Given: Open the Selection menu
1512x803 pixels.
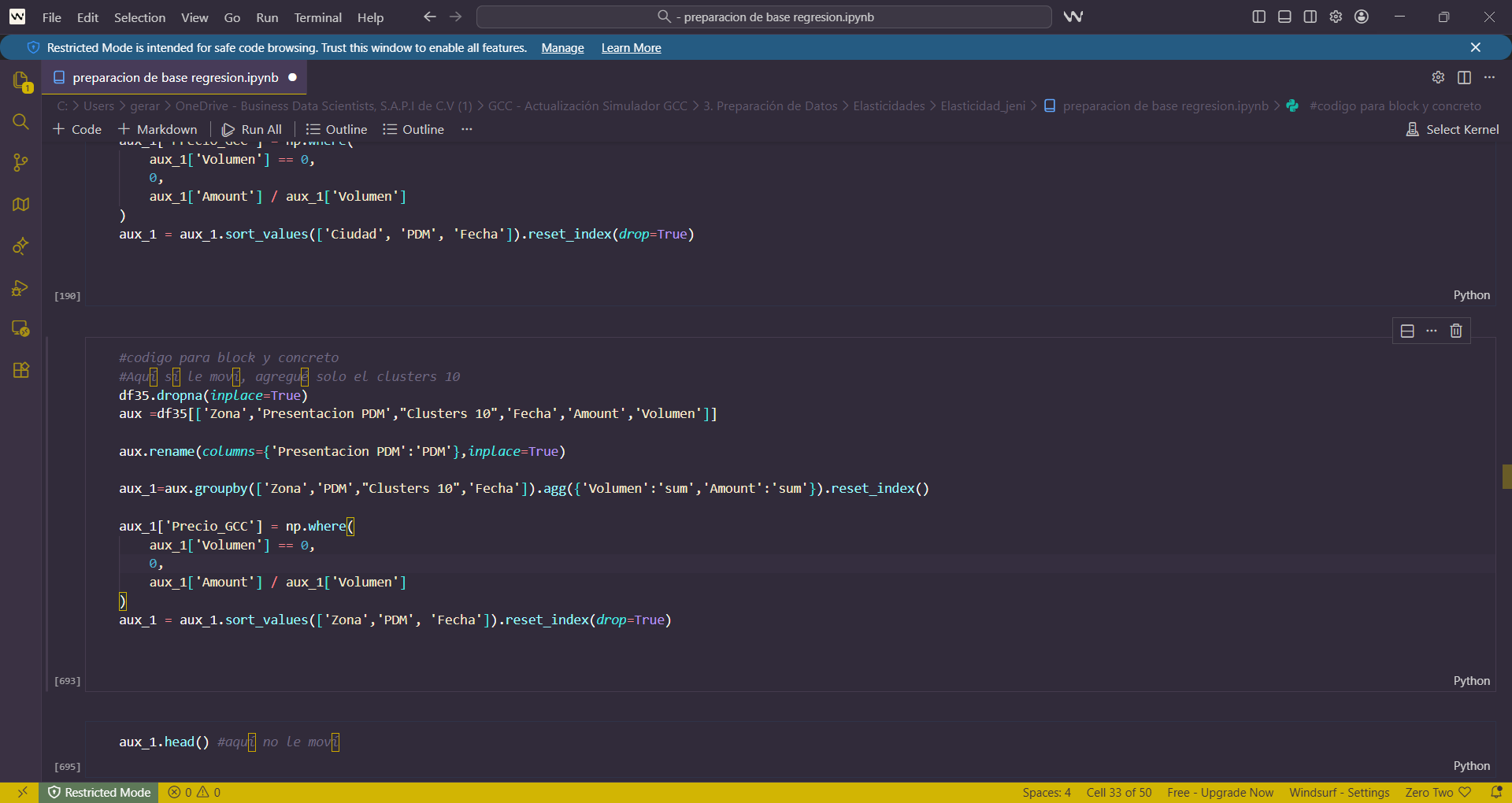Looking at the screenshot, I should click(139, 17).
